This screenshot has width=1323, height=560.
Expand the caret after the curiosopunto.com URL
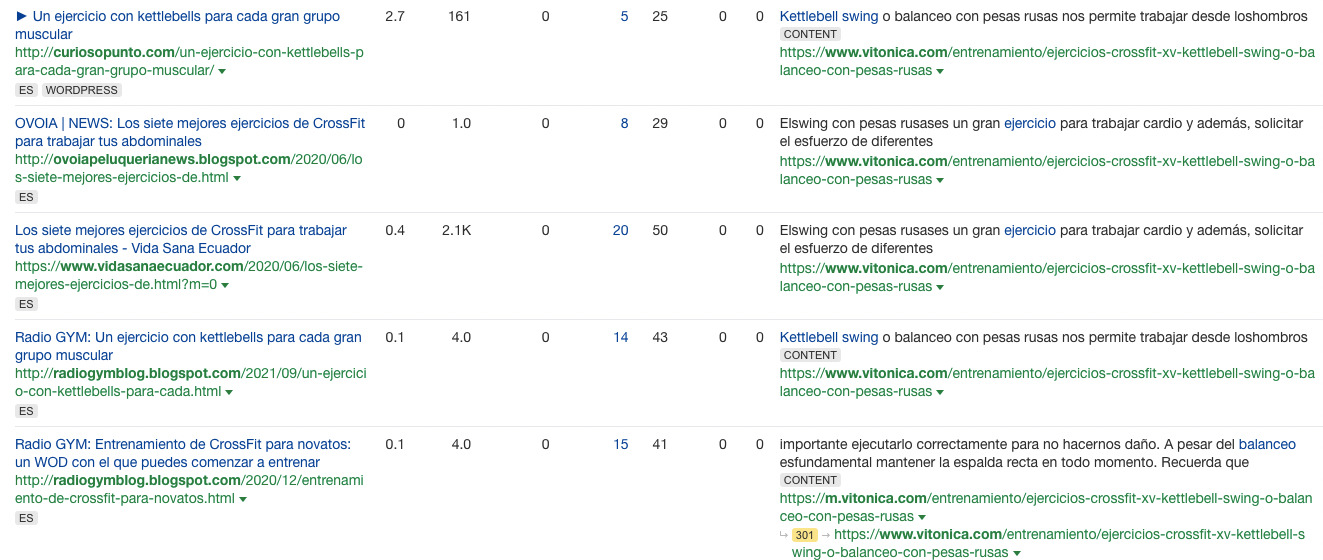pyautogui.click(x=222, y=71)
